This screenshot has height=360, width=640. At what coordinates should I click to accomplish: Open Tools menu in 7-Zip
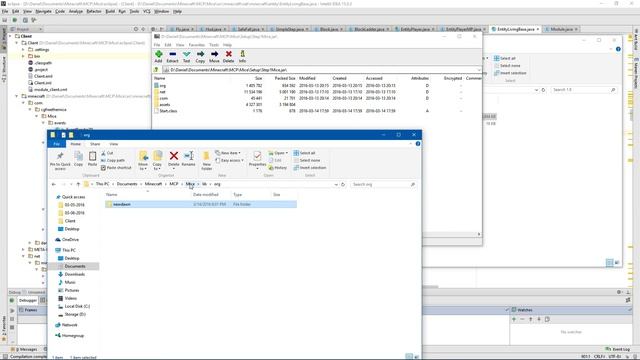(x=214, y=45)
